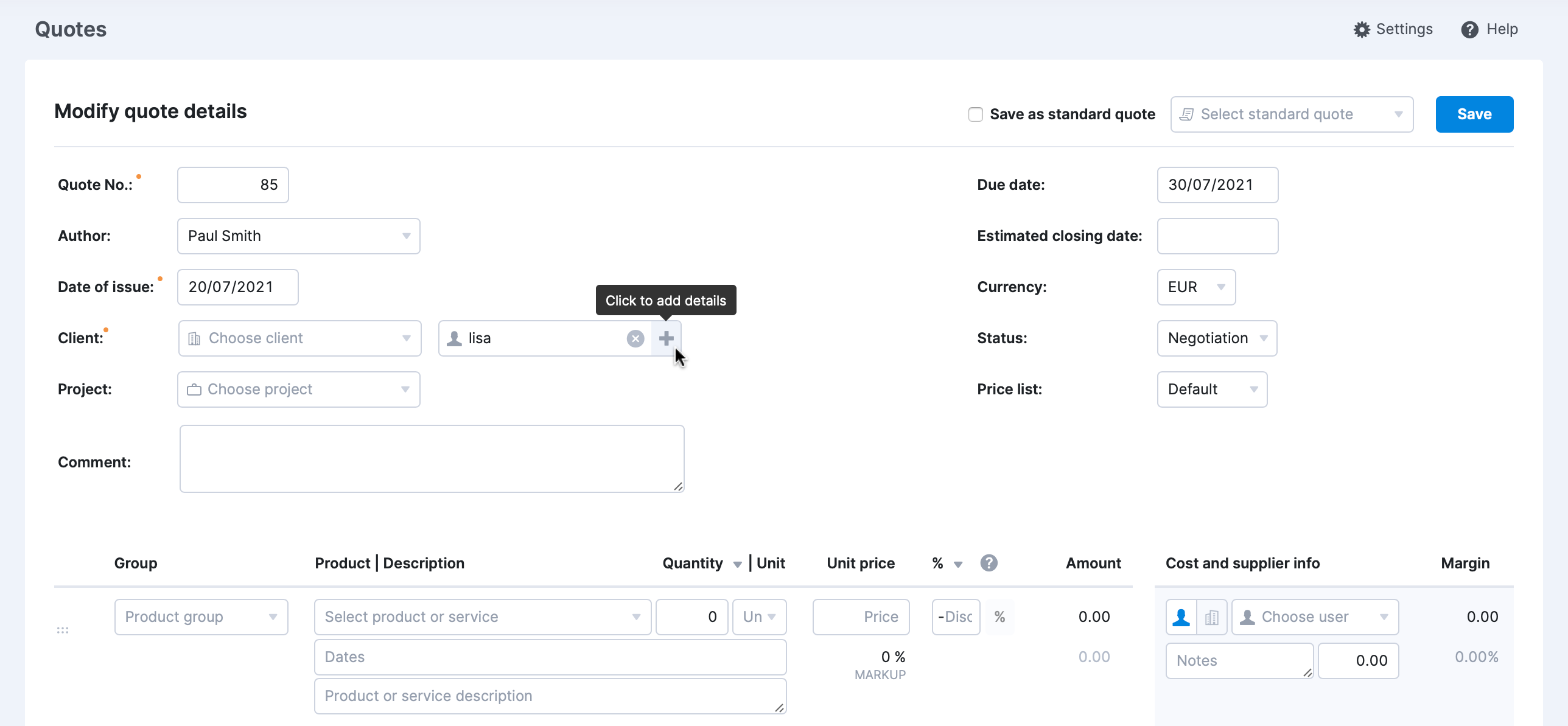Click the Settings gear icon
This screenshot has width=1568, height=726.
tap(1362, 29)
